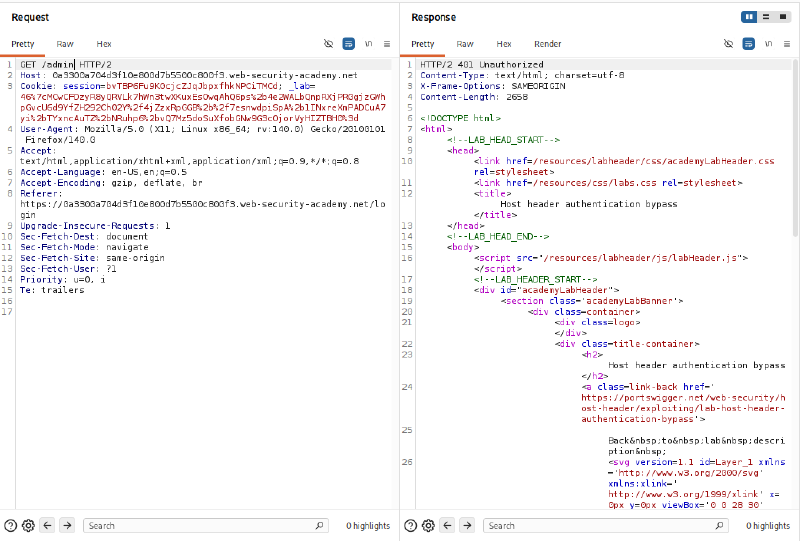Click the Response search input field
This screenshot has width=800, height=541.
click(x=606, y=526)
